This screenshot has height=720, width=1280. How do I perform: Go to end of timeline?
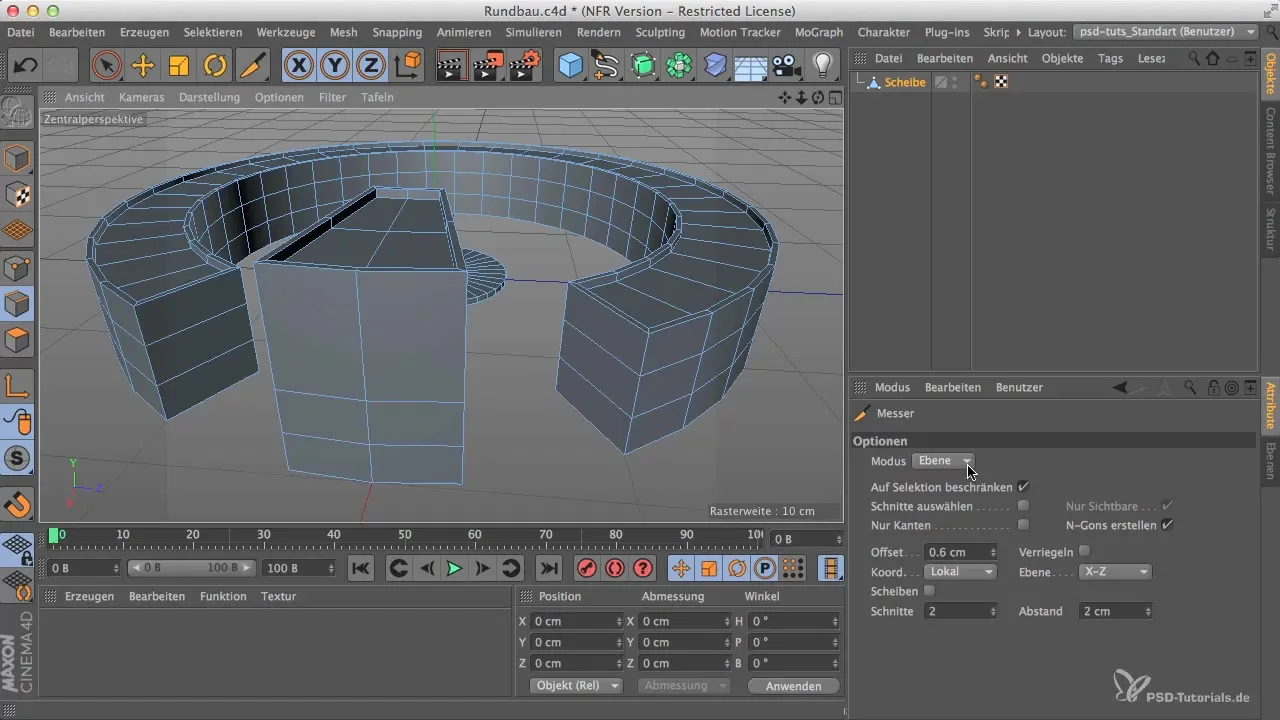pos(549,568)
